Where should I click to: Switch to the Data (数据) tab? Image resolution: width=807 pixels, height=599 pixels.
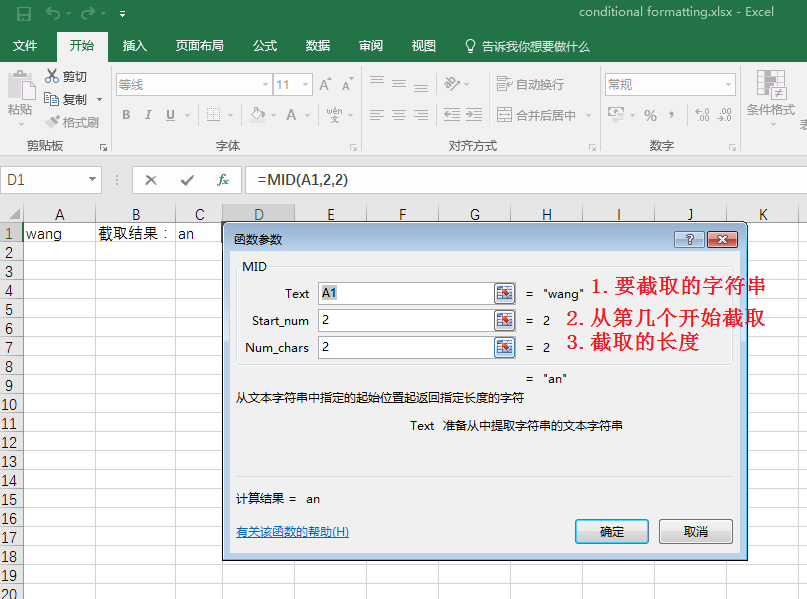tap(318, 46)
